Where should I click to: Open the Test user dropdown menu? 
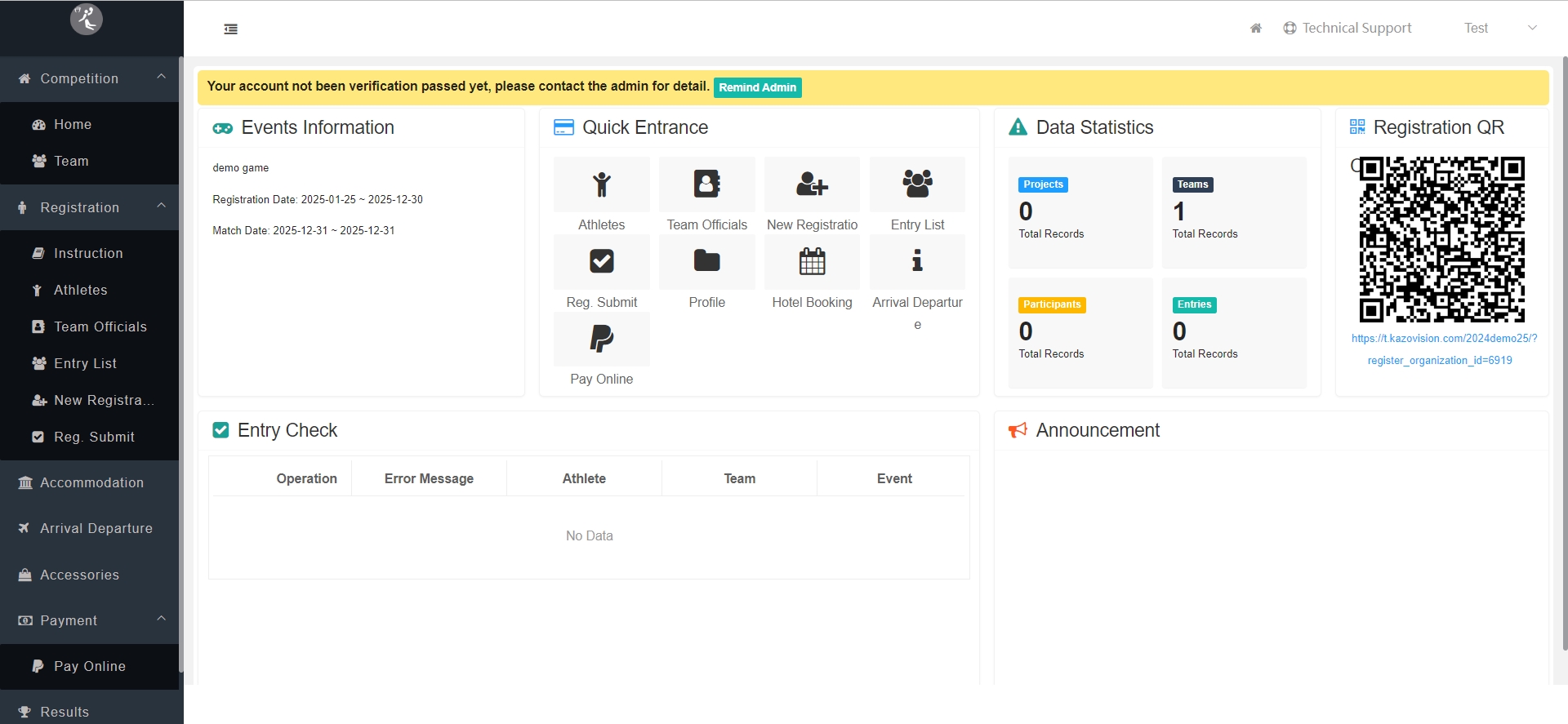pos(1499,29)
